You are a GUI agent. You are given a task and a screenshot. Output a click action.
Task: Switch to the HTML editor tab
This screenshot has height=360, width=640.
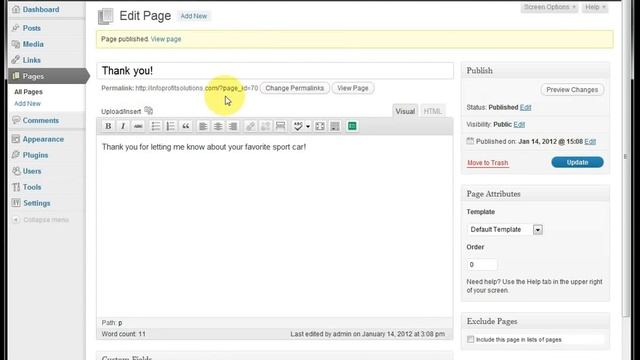pos(432,111)
